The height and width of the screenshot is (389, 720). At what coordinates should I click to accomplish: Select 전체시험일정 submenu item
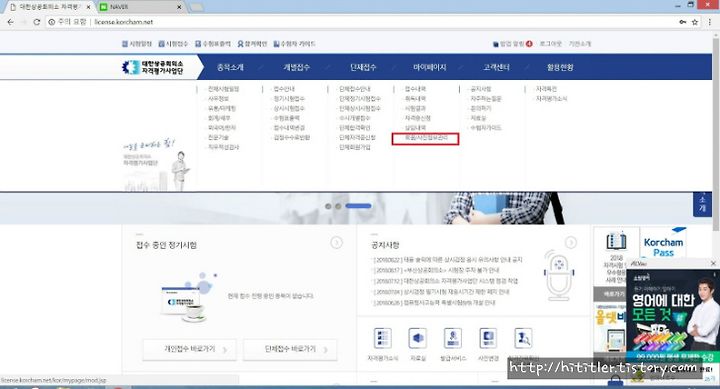(x=223, y=89)
